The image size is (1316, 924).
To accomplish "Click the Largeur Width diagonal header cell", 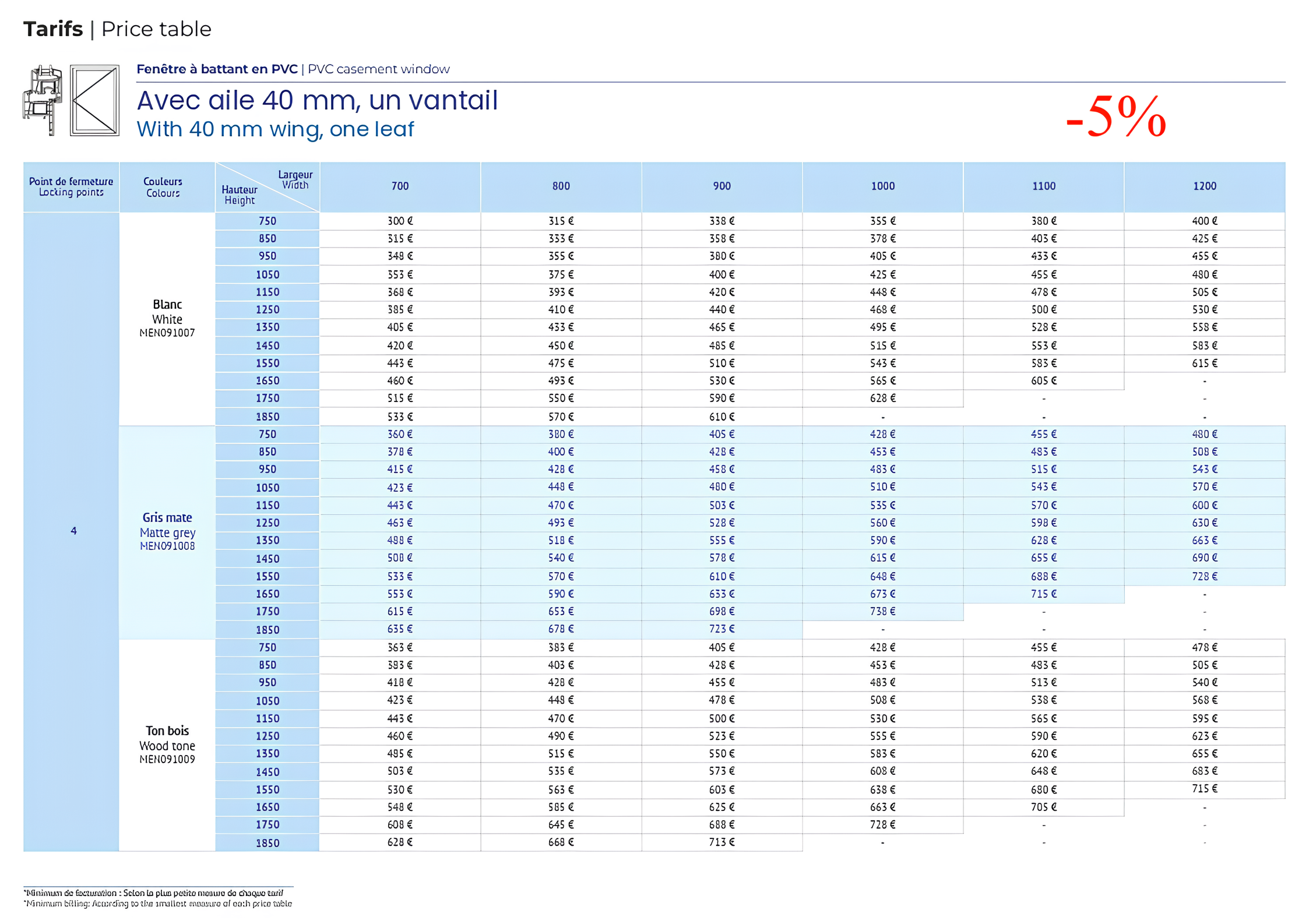I will coord(294,179).
